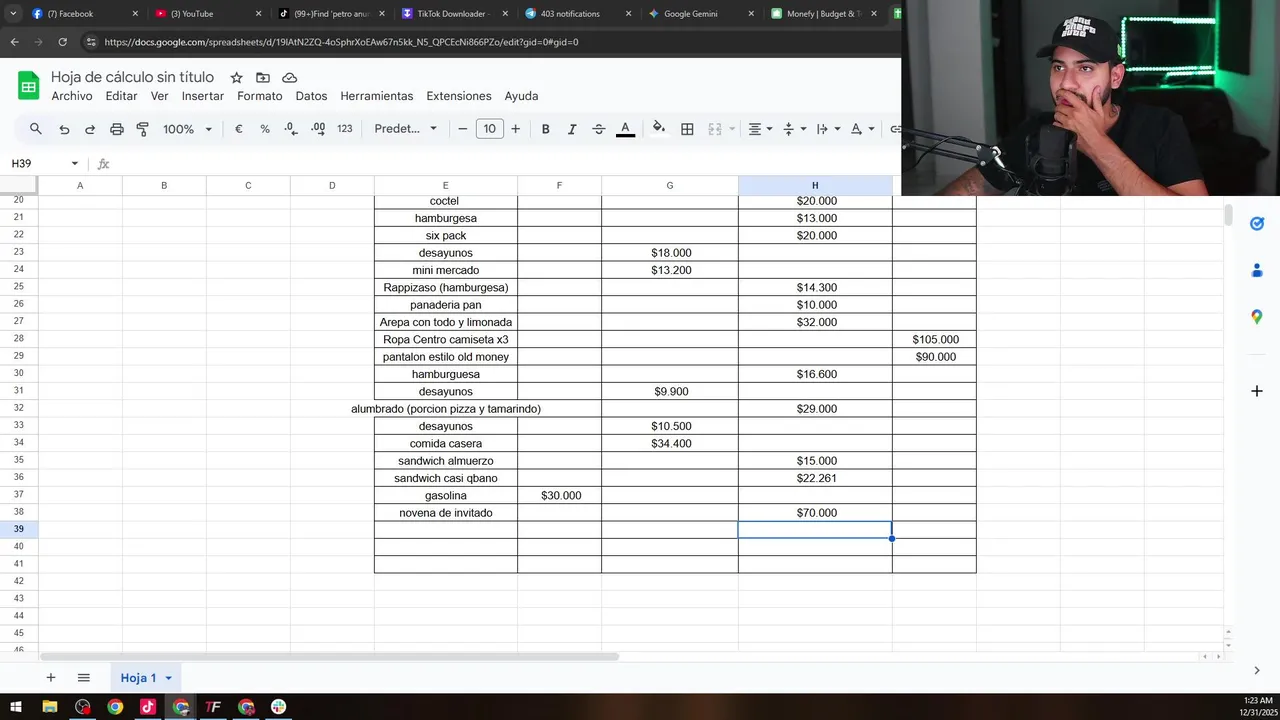Open the Extensiones menu

click(x=459, y=96)
